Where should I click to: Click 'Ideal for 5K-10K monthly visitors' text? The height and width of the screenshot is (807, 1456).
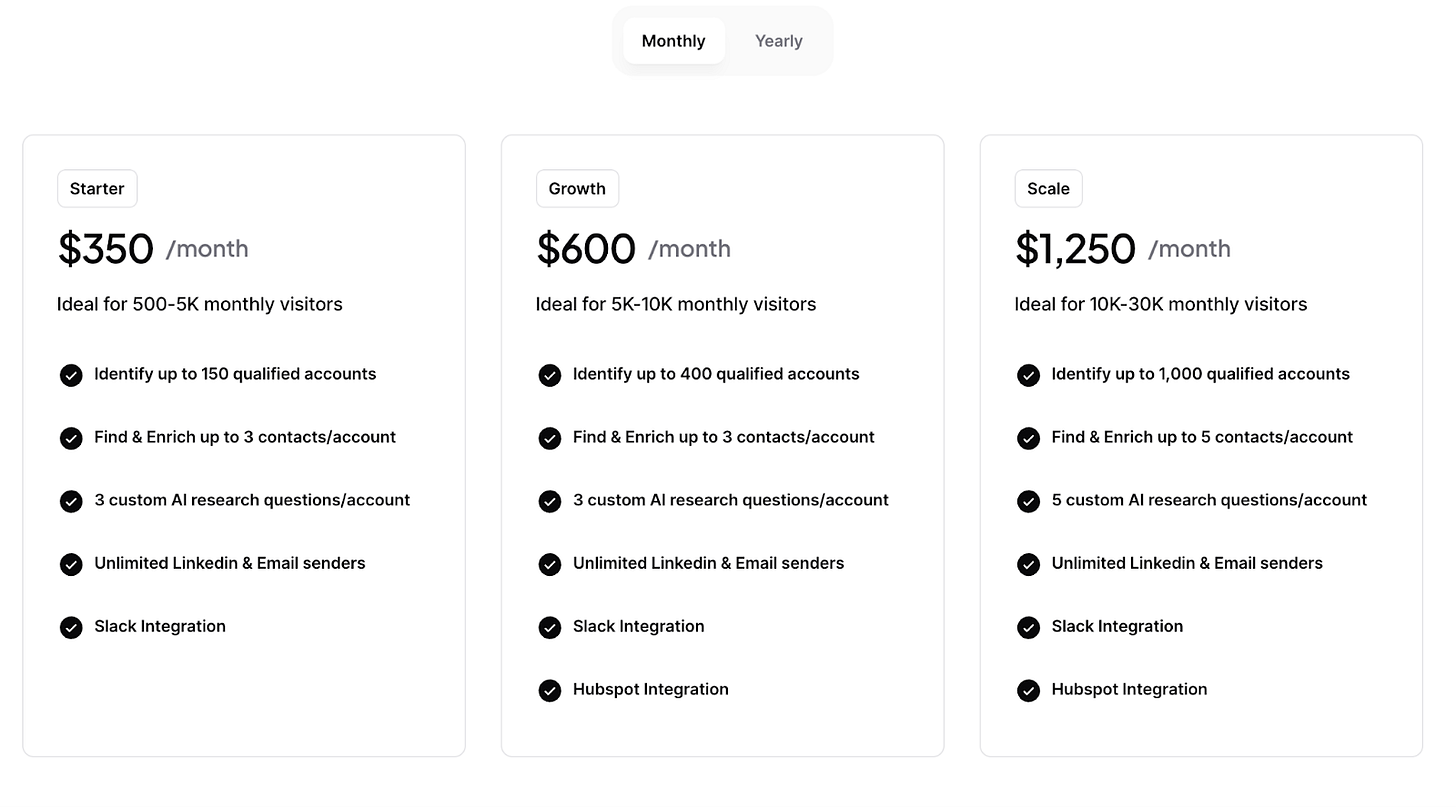[x=676, y=304]
